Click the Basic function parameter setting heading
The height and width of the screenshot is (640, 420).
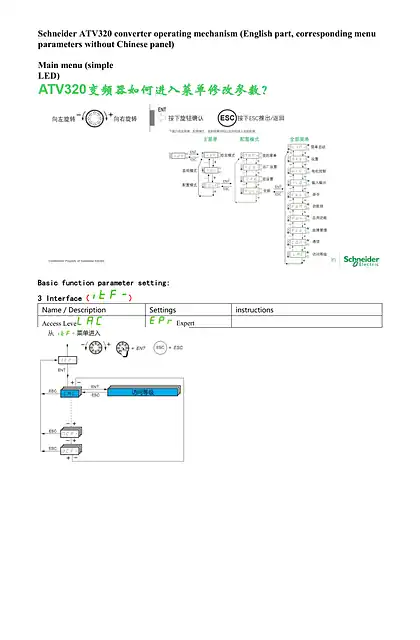[x=104, y=282]
